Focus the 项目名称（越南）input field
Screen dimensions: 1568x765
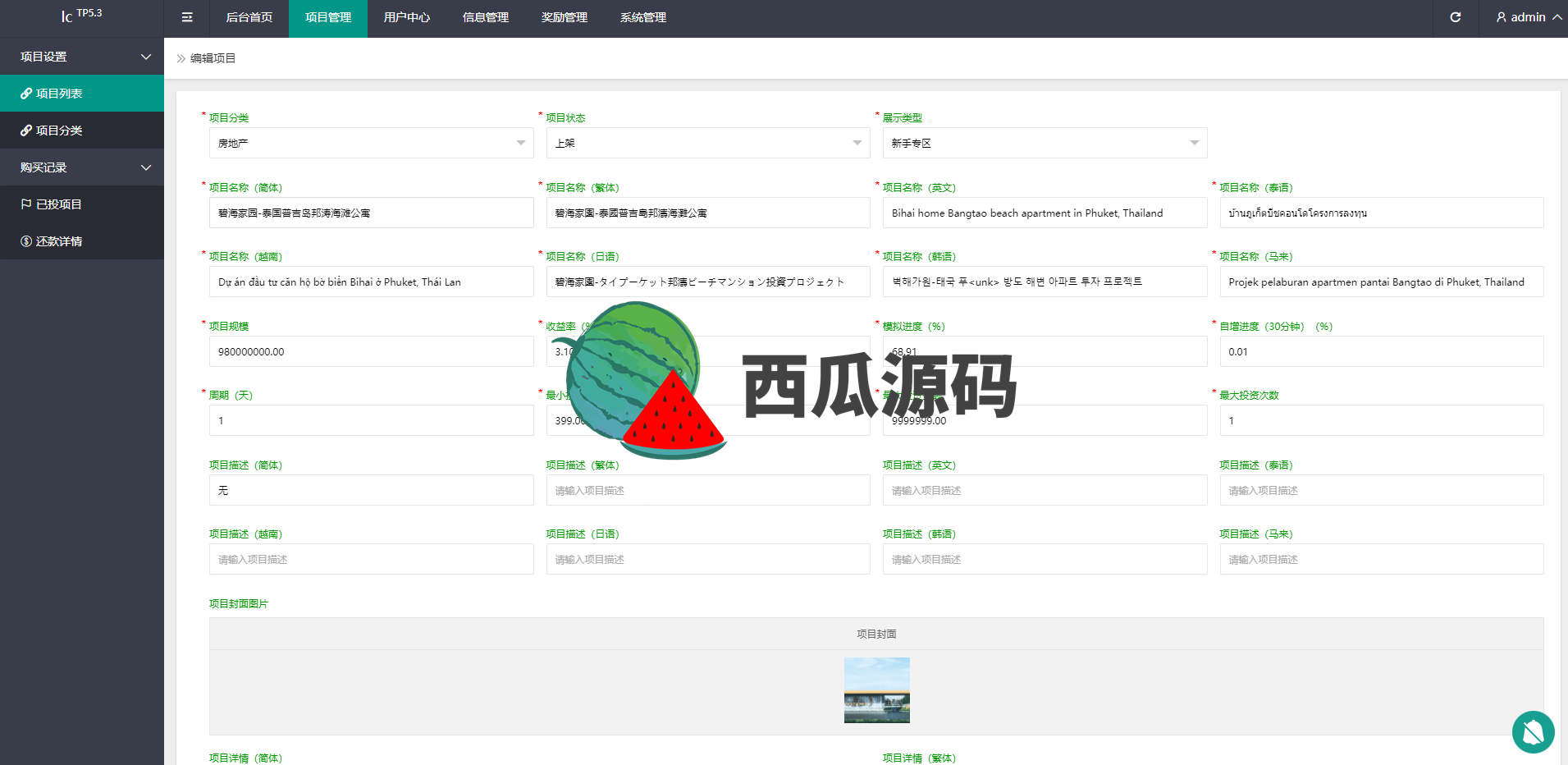372,282
